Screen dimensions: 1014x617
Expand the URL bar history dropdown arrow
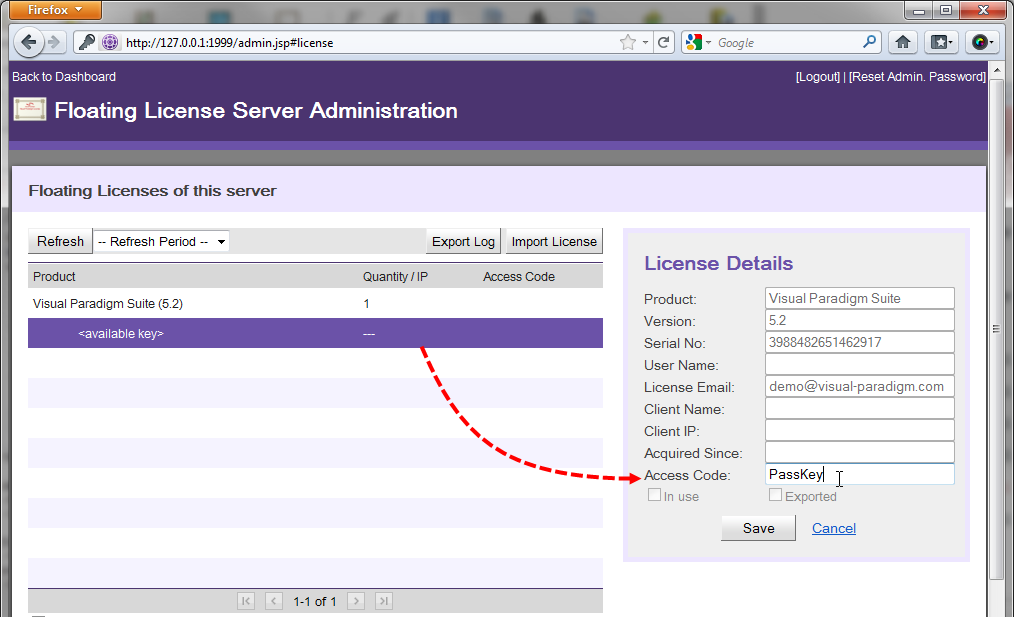[x=646, y=43]
